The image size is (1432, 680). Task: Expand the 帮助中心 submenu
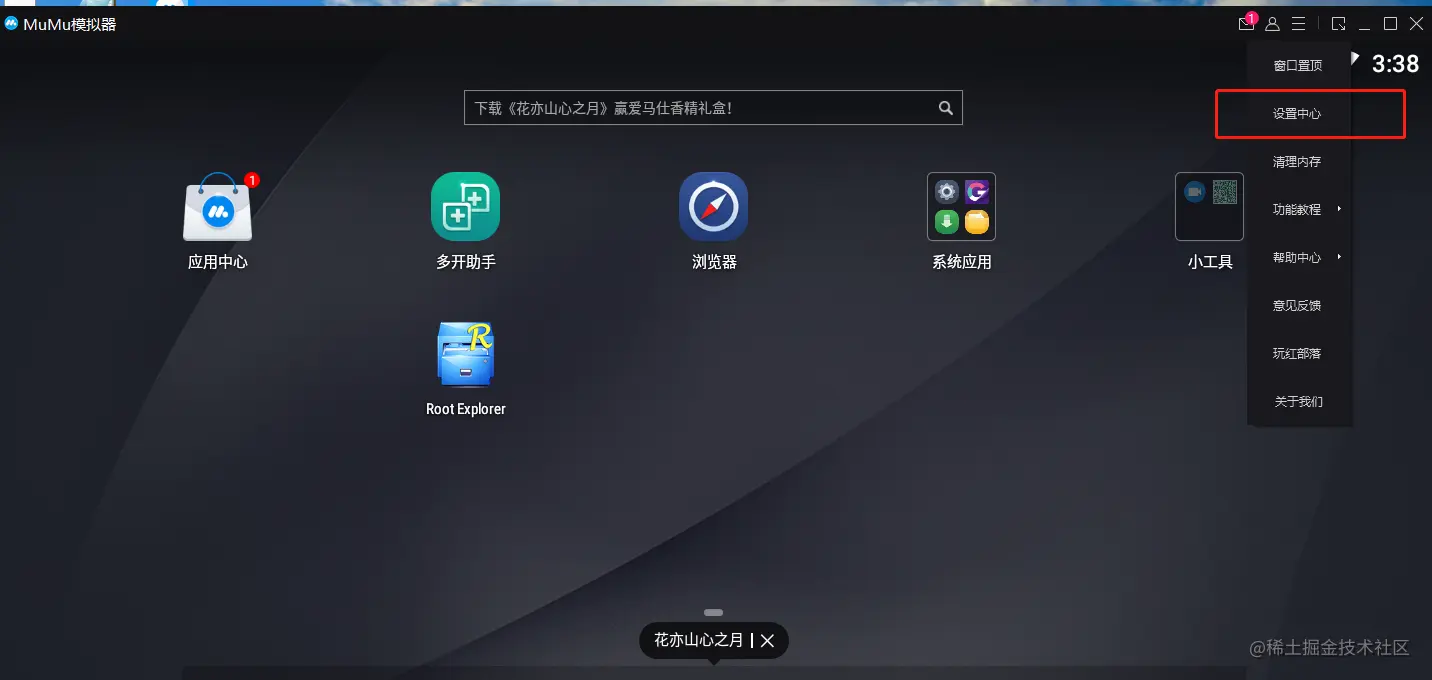pyautogui.click(x=1298, y=257)
